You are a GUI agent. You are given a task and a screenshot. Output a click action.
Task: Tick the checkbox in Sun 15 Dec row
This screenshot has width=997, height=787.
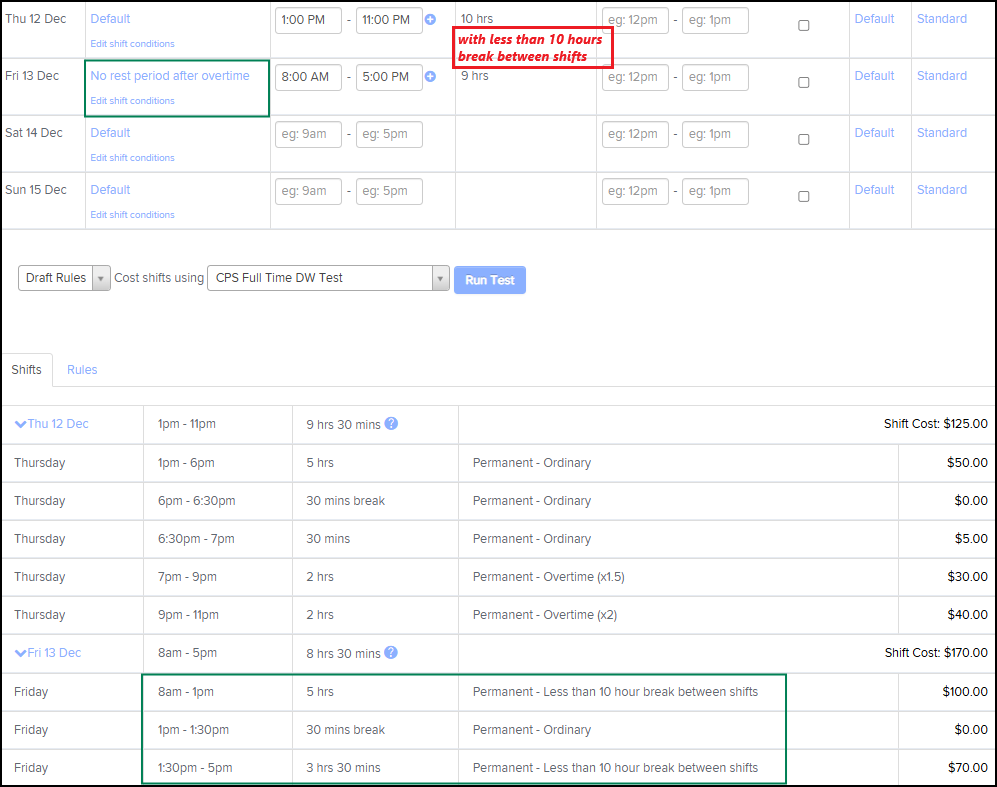click(x=803, y=197)
